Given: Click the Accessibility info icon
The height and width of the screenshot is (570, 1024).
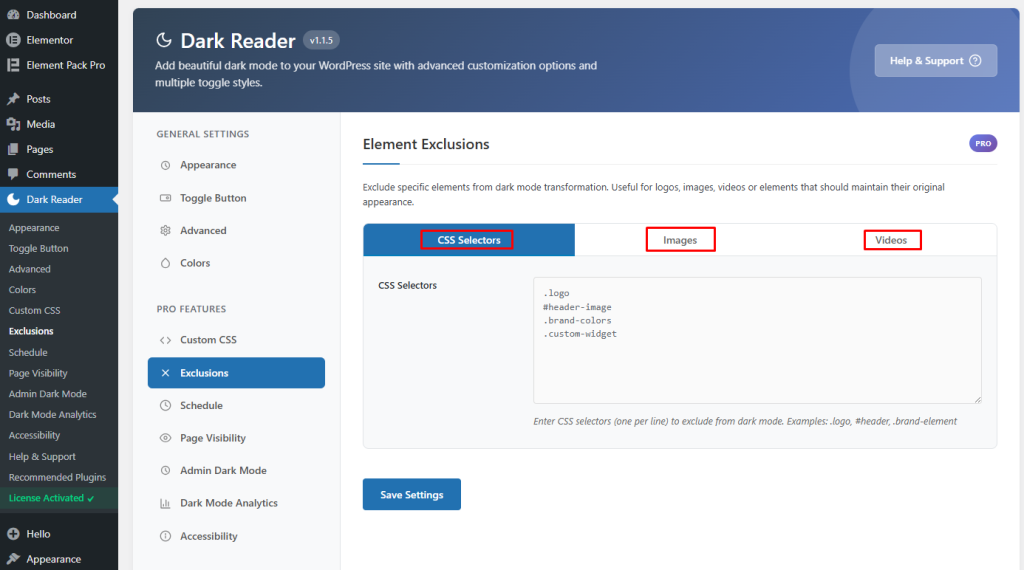Looking at the screenshot, I should click(x=165, y=536).
